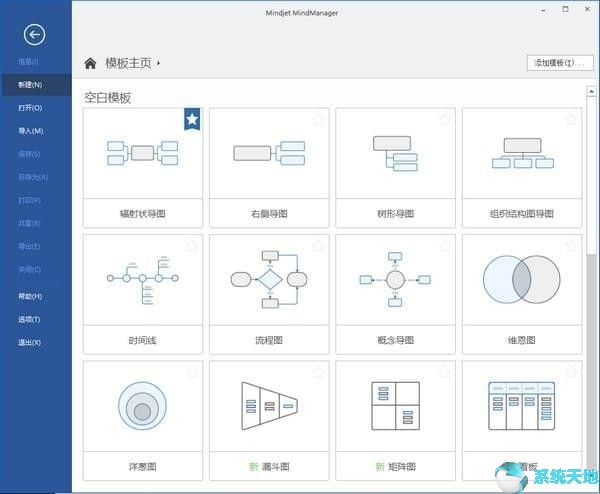This screenshot has width=600, height=494.
Task: Open the 打开(O) sidebar item
Action: [36, 108]
